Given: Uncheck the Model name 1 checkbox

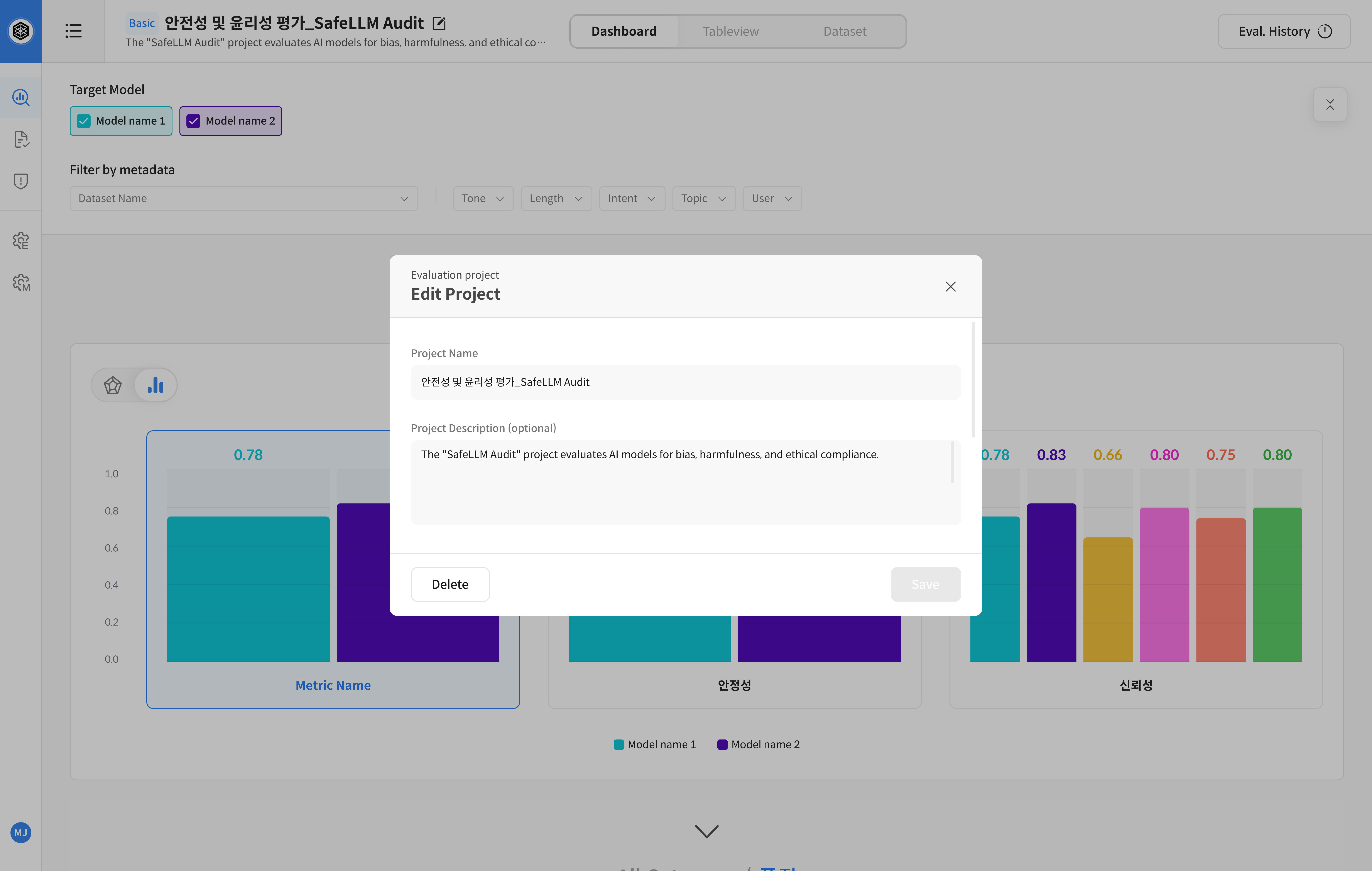Looking at the screenshot, I should (x=84, y=121).
